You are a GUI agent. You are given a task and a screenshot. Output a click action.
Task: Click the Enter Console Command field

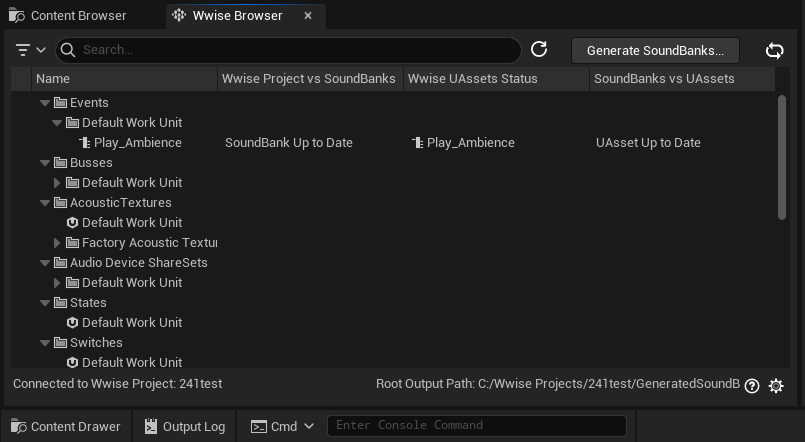coord(476,426)
